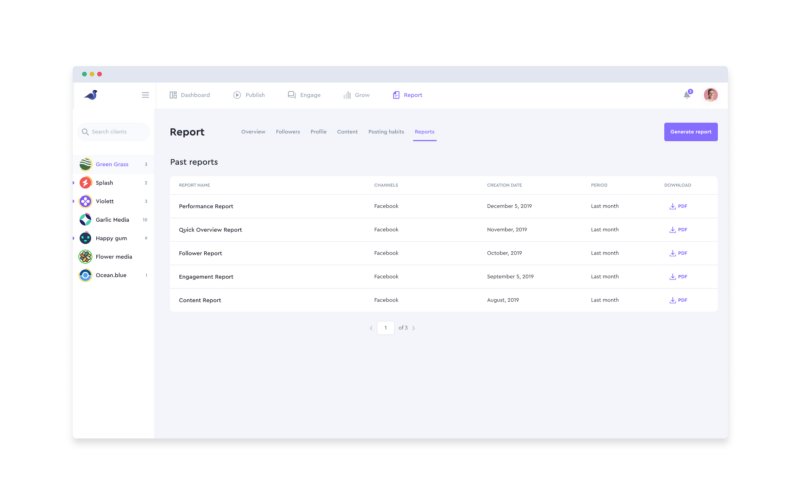Select Garlic Media client name
This screenshot has height=504, width=800.
112,220
